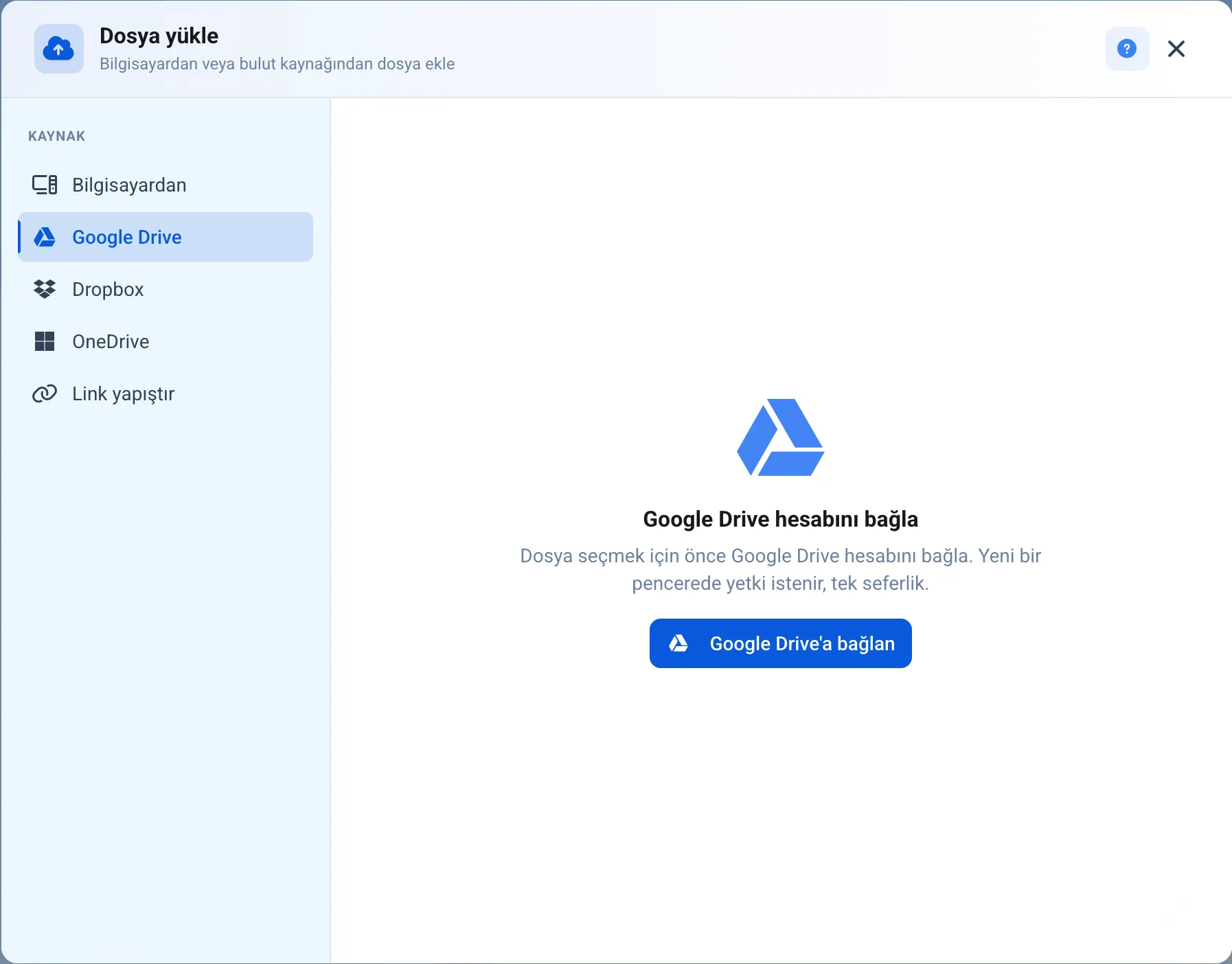Image resolution: width=1232 pixels, height=964 pixels.
Task: Open the help question mark icon
Action: 1127,49
